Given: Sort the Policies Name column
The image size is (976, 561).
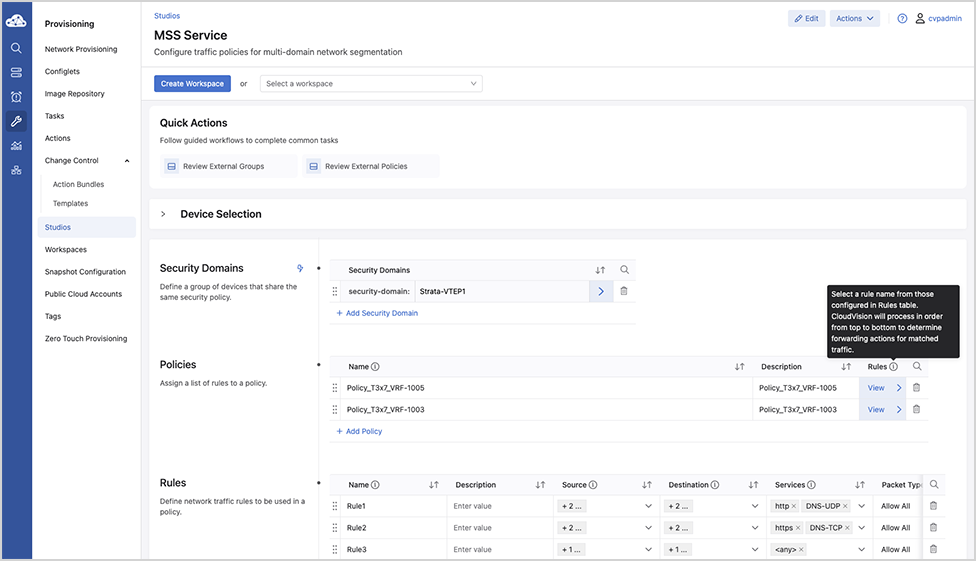Looking at the screenshot, I should [x=739, y=367].
